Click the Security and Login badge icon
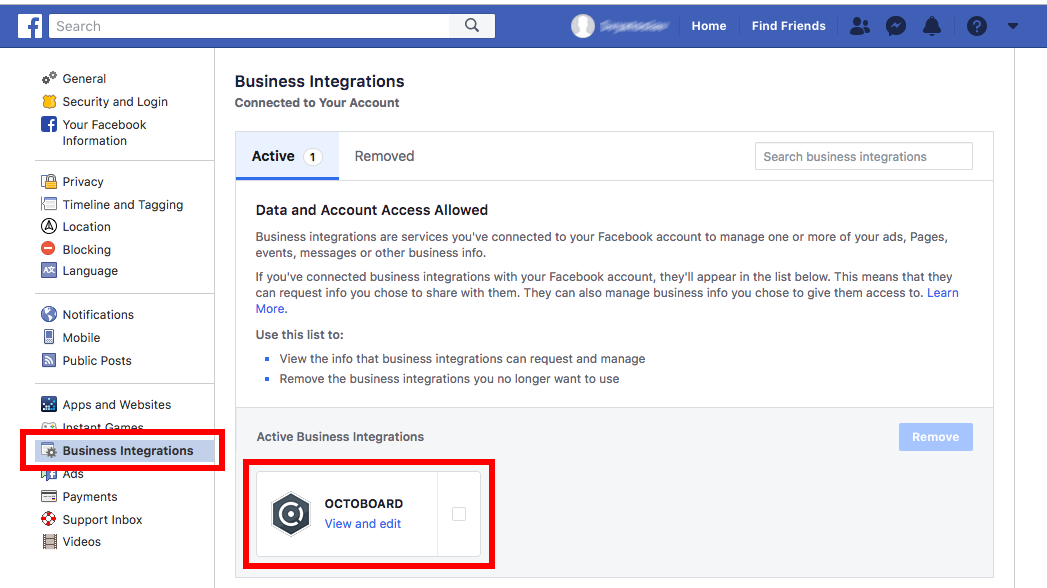Image resolution: width=1047 pixels, height=588 pixels. [x=49, y=101]
